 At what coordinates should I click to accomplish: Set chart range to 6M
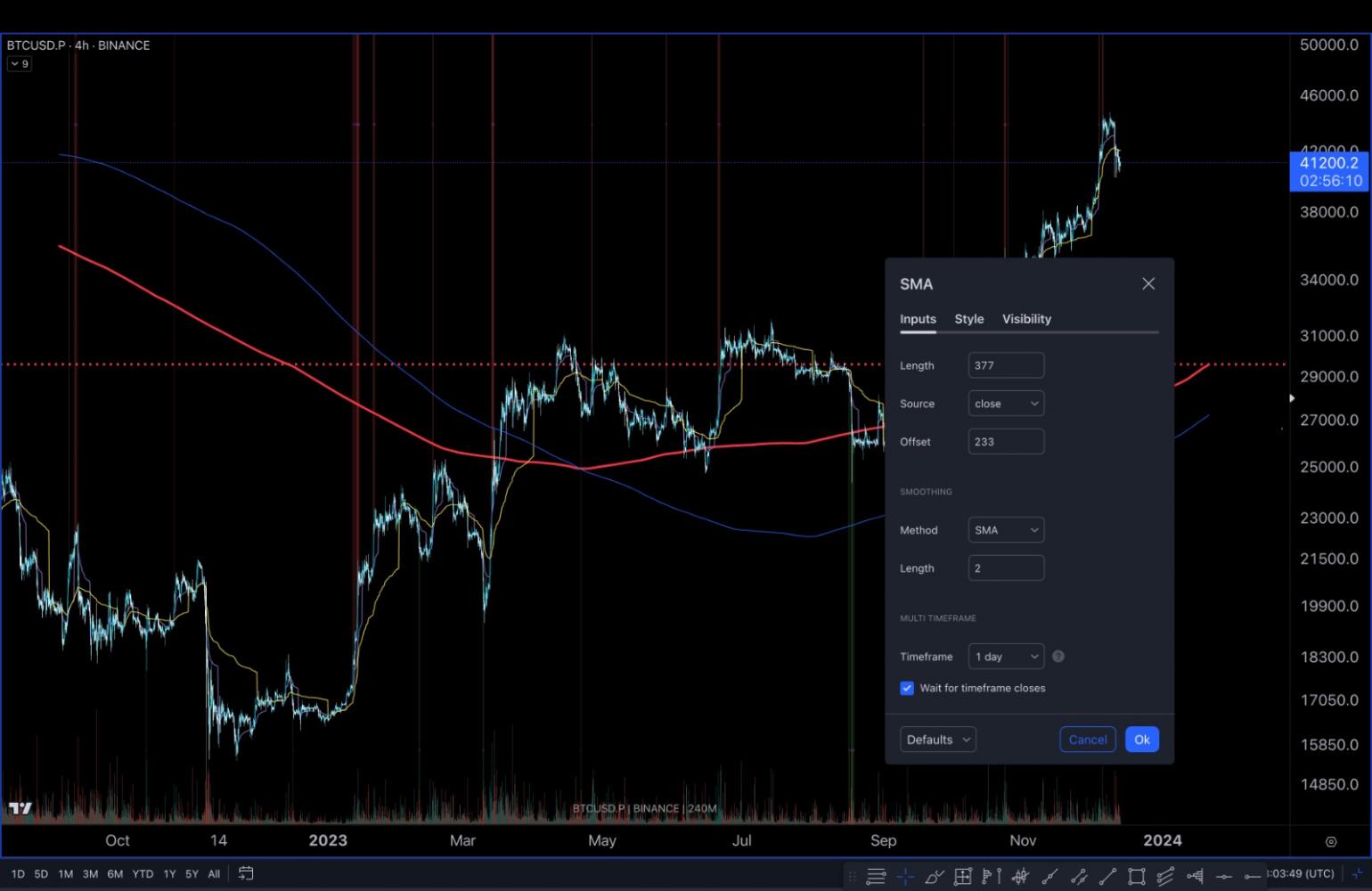coord(115,874)
